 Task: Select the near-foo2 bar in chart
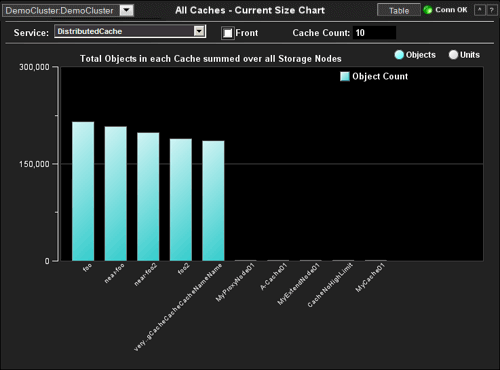tap(148, 197)
